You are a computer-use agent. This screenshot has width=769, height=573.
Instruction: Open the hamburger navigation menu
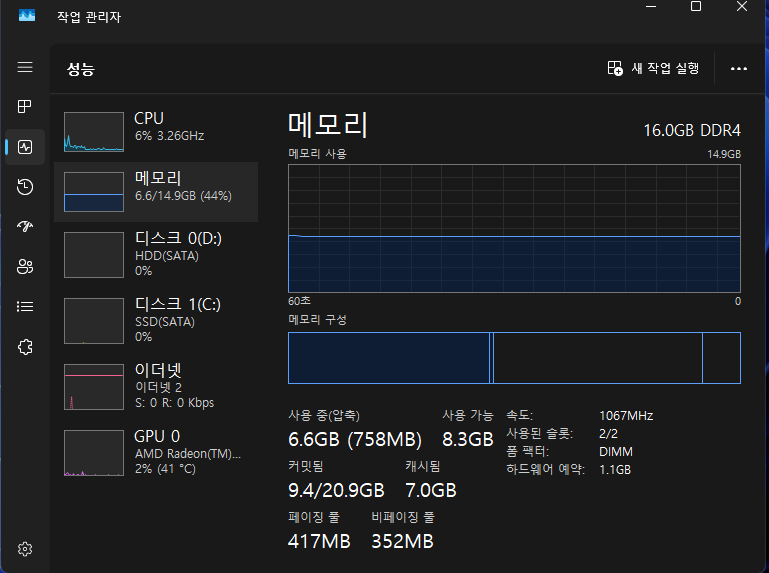[x=25, y=67]
